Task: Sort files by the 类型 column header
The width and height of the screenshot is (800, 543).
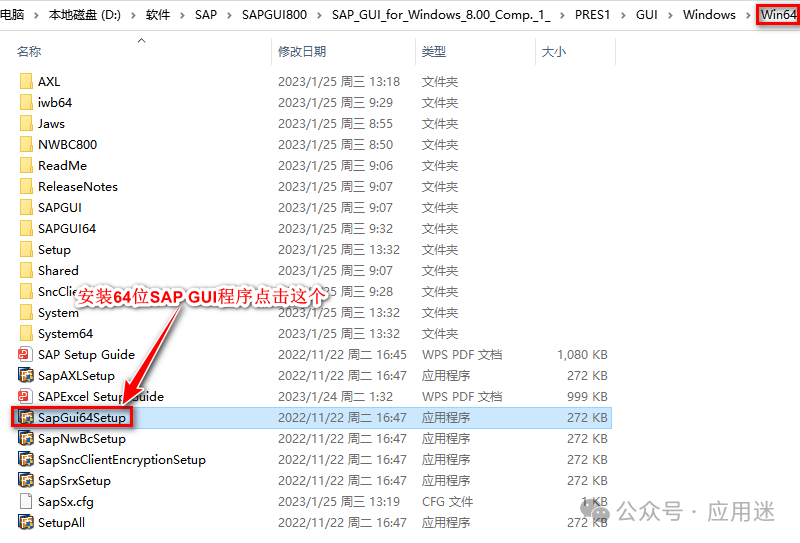Action: [434, 52]
